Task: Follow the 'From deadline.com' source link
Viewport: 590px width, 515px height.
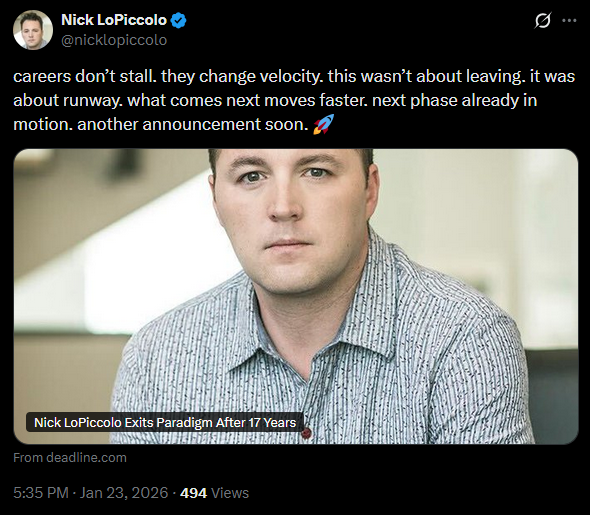Action: pos(70,457)
